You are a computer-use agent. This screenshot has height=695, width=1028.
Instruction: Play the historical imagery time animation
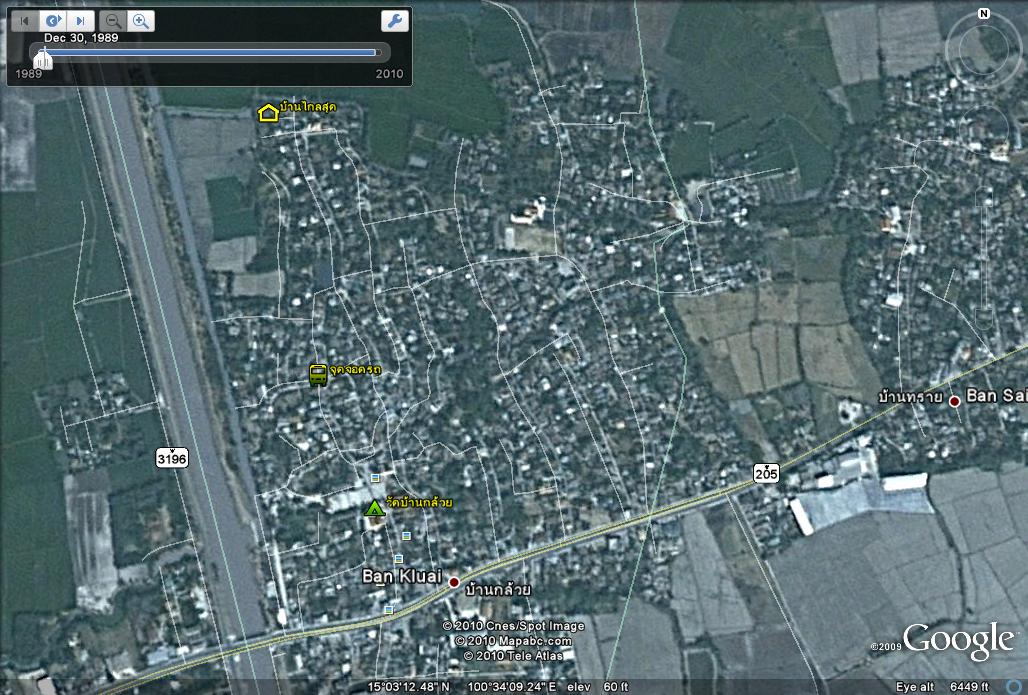tap(53, 21)
